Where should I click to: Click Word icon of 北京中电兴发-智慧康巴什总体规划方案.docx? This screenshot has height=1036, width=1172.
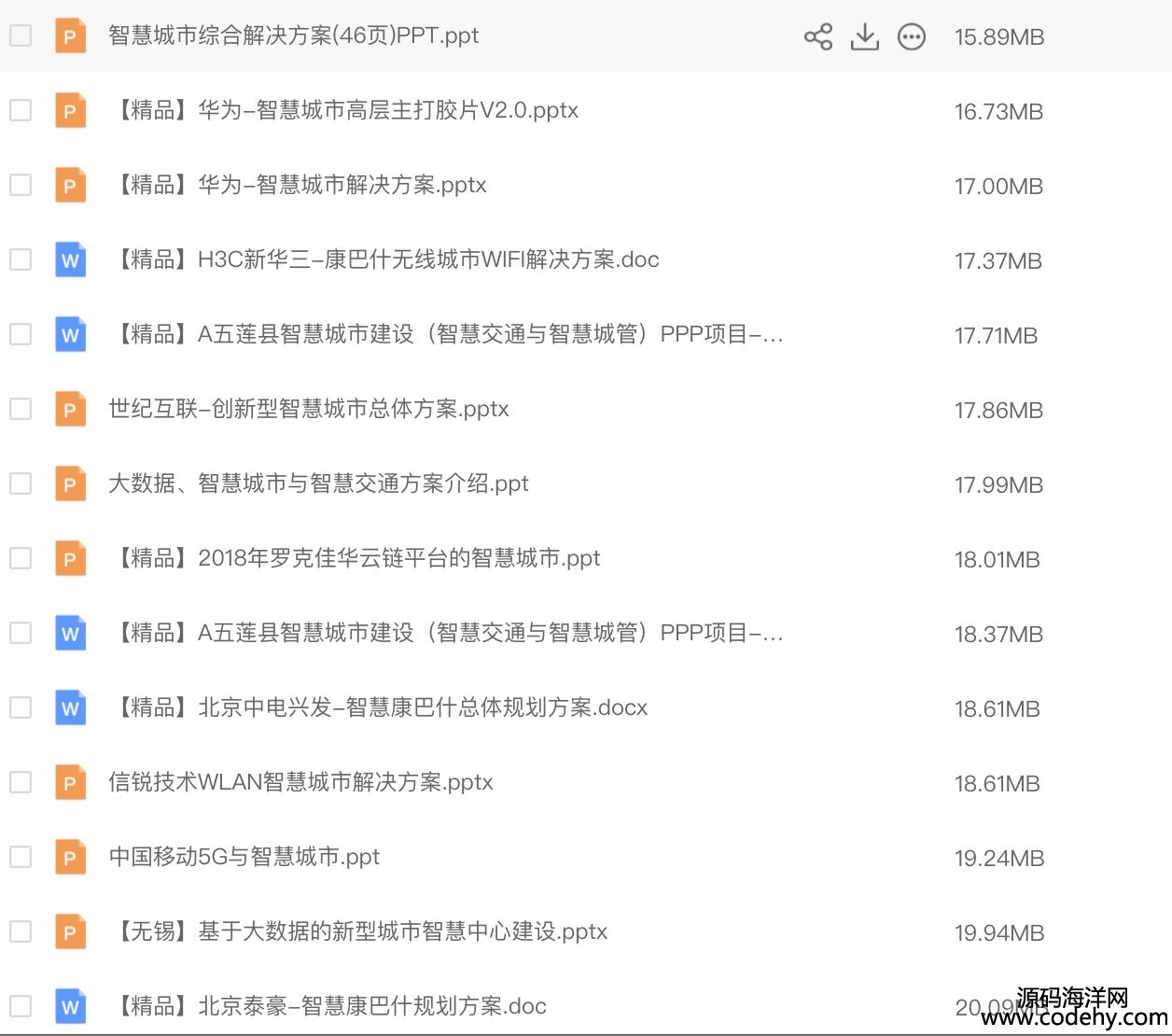click(70, 708)
